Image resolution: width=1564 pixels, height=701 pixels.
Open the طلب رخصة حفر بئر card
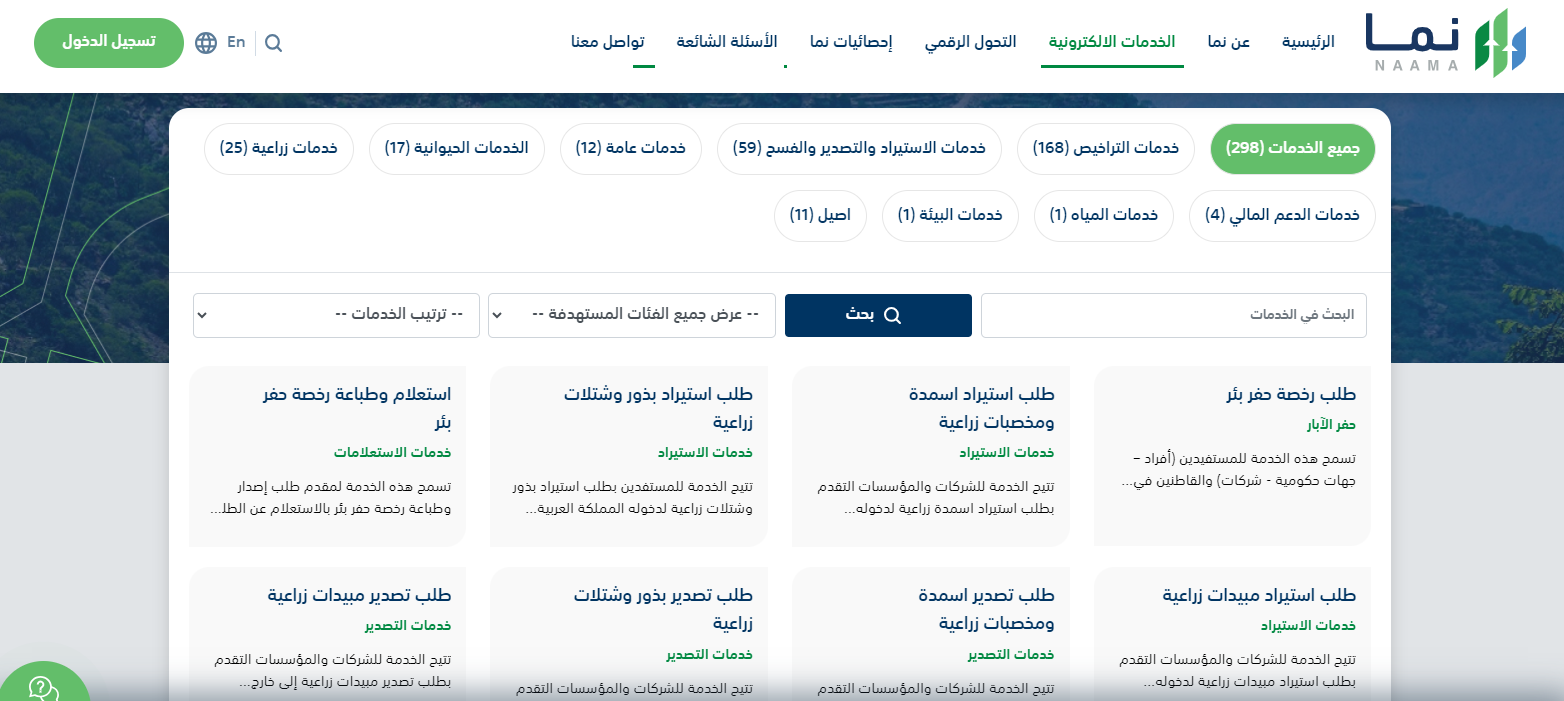[1232, 456]
